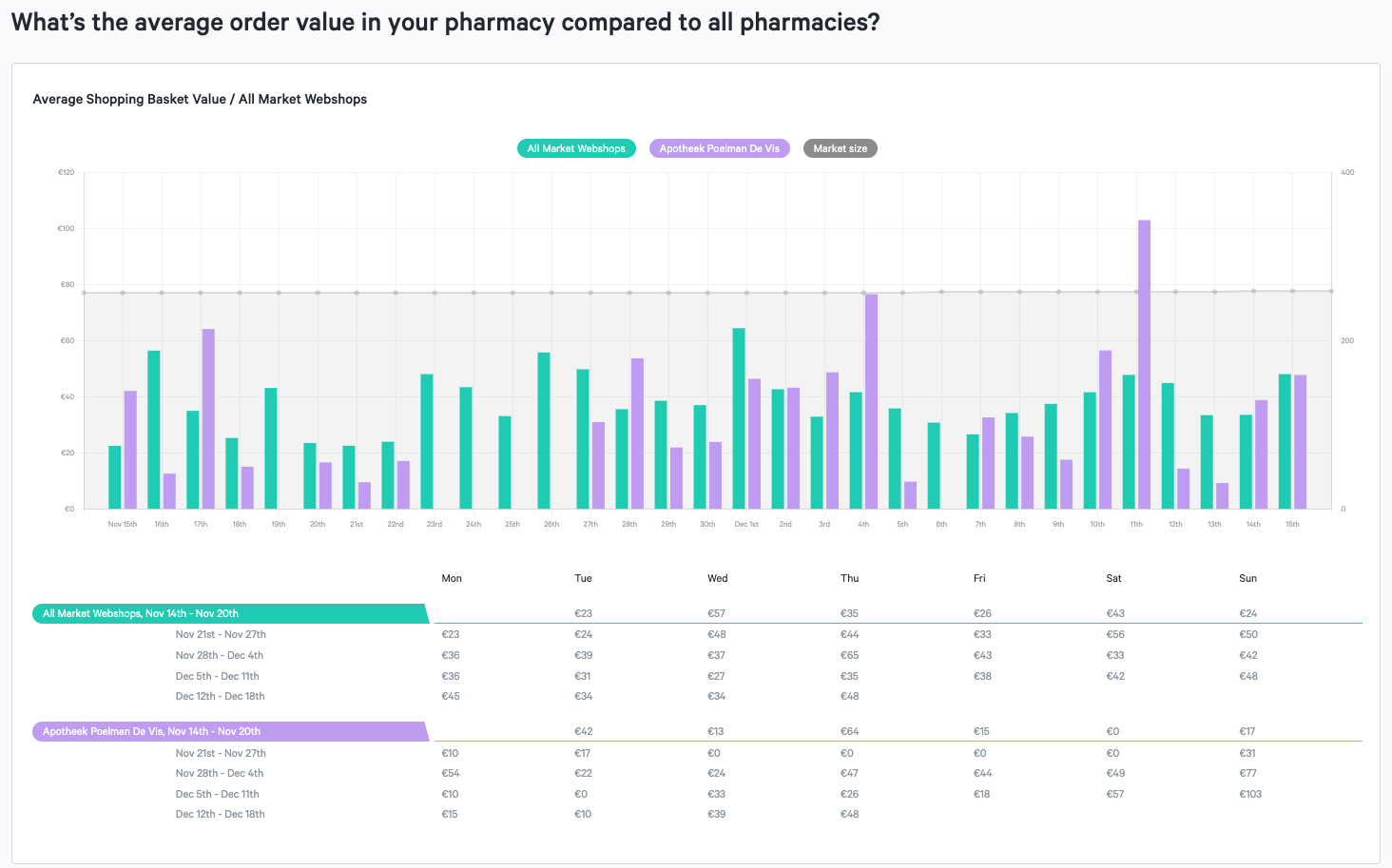Toggle the Apotheek Poelman De Vis legend series

click(719, 148)
